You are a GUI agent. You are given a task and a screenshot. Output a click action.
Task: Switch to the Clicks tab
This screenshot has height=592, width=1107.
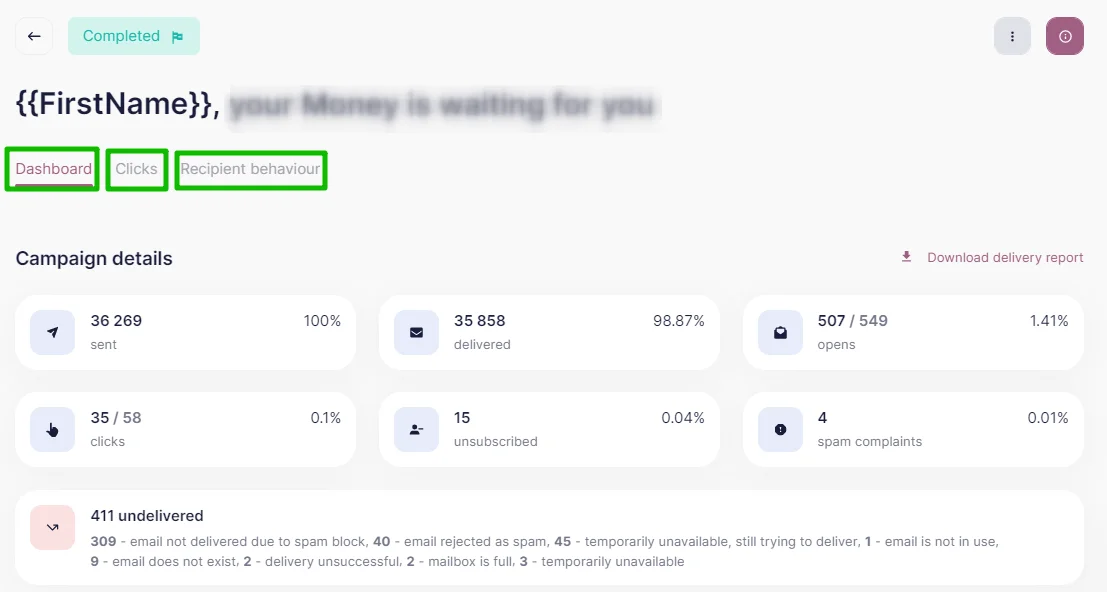pyautogui.click(x=136, y=169)
